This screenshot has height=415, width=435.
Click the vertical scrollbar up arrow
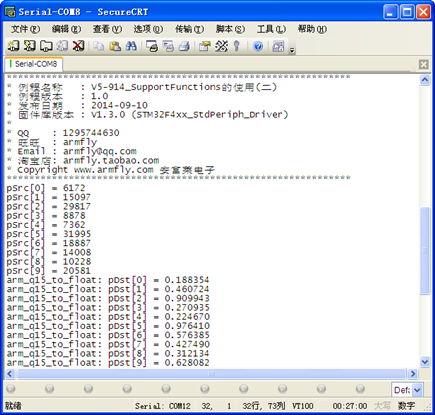tap(425, 80)
